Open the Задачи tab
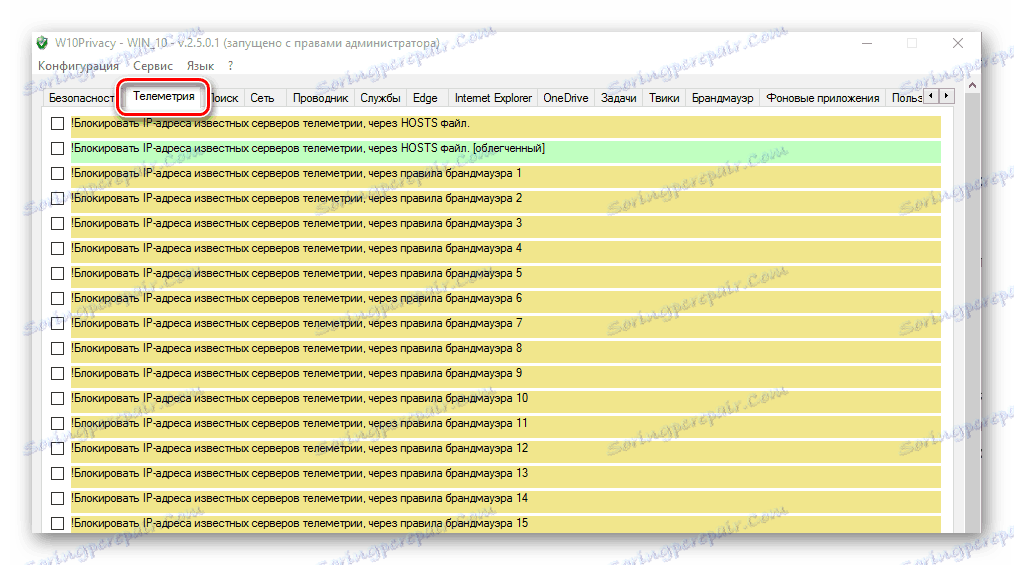Image resolution: width=1014 pixels, height=565 pixels. click(x=618, y=98)
